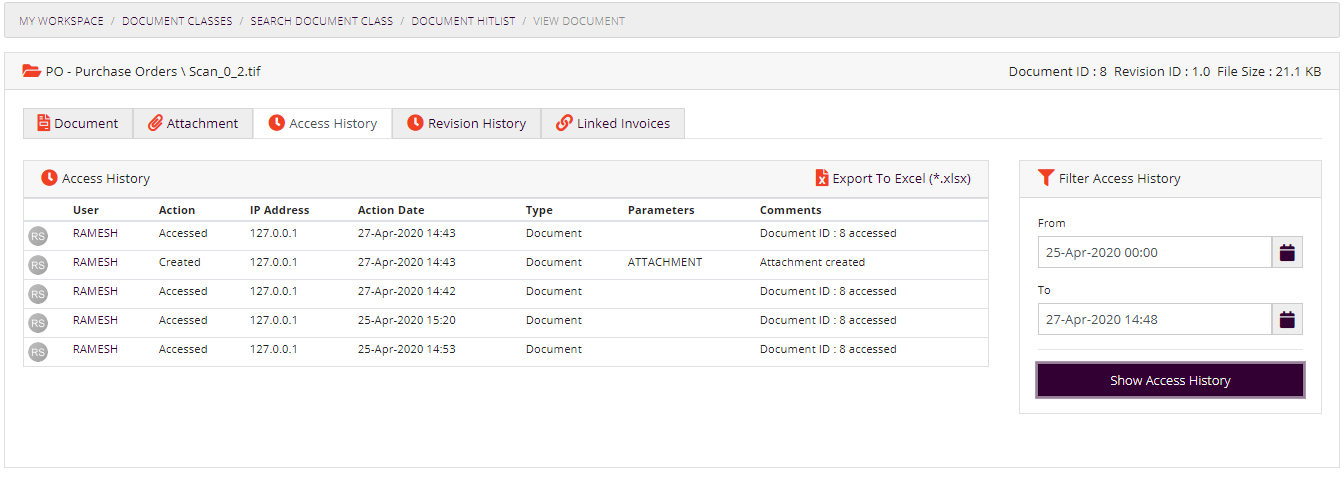This screenshot has height=484, width=1344.
Task: Open Search Document Class breadcrumb
Action: (x=322, y=21)
